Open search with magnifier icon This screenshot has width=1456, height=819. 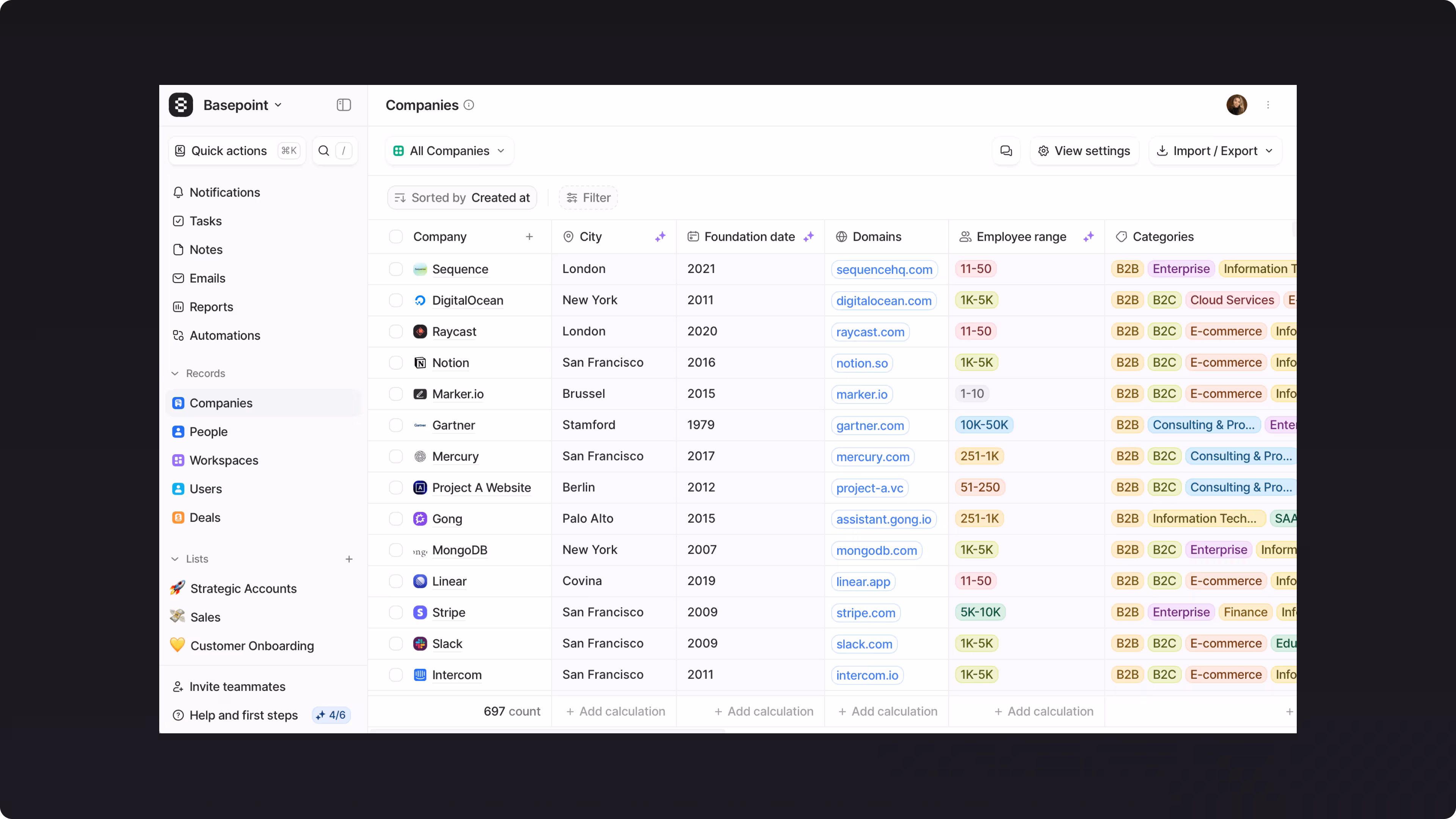(324, 151)
